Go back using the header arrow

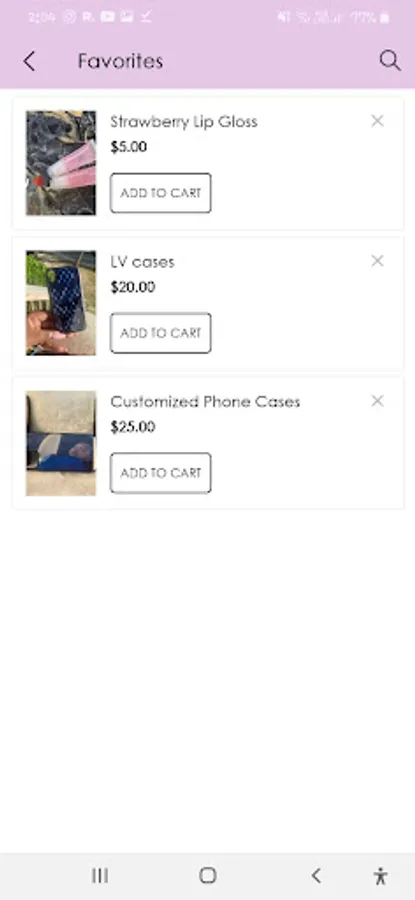(x=29, y=61)
